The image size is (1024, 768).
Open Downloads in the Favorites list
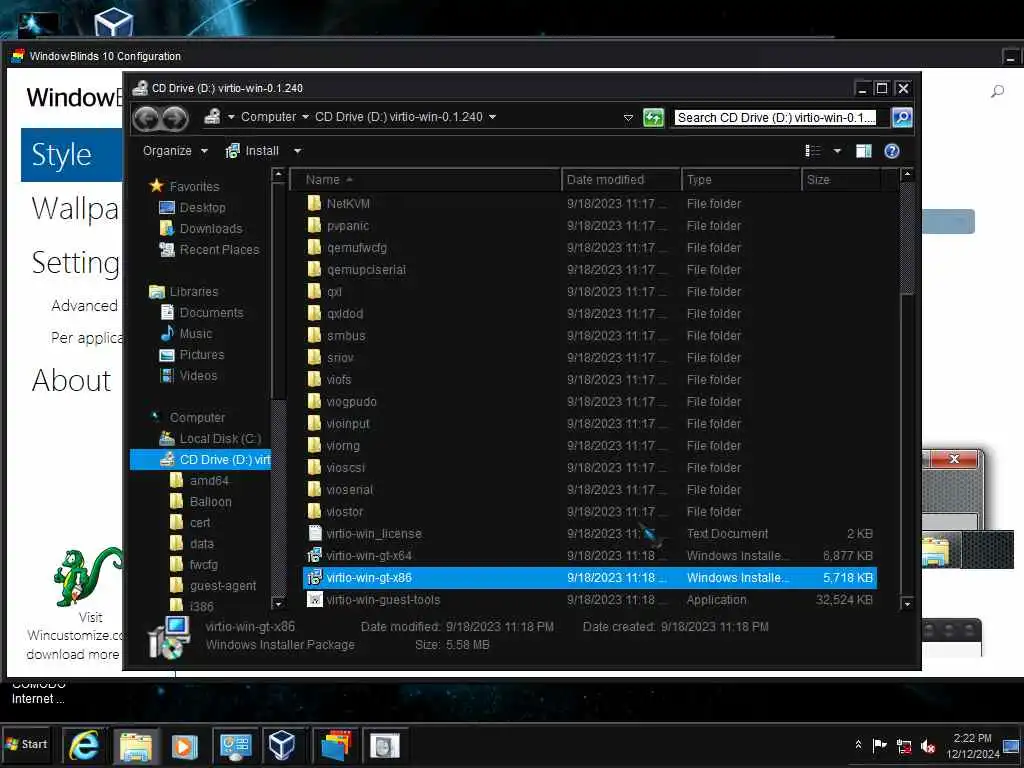tap(211, 229)
